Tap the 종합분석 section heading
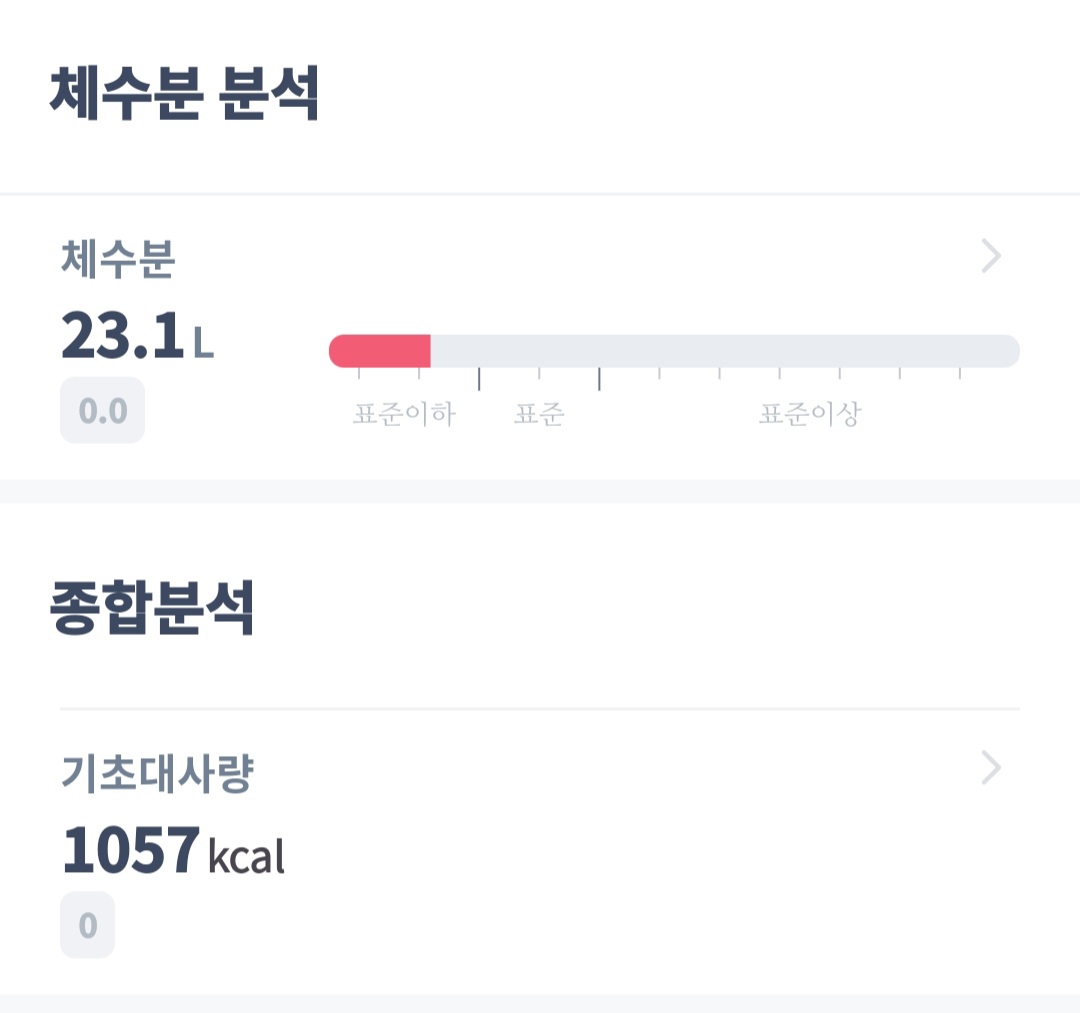The height and width of the screenshot is (1013, 1080). [152, 609]
